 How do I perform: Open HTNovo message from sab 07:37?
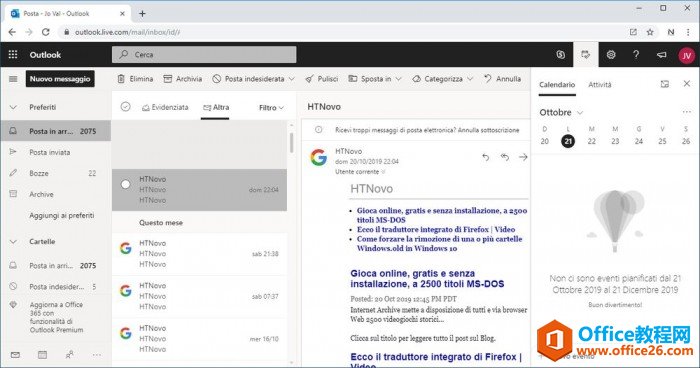click(200, 296)
